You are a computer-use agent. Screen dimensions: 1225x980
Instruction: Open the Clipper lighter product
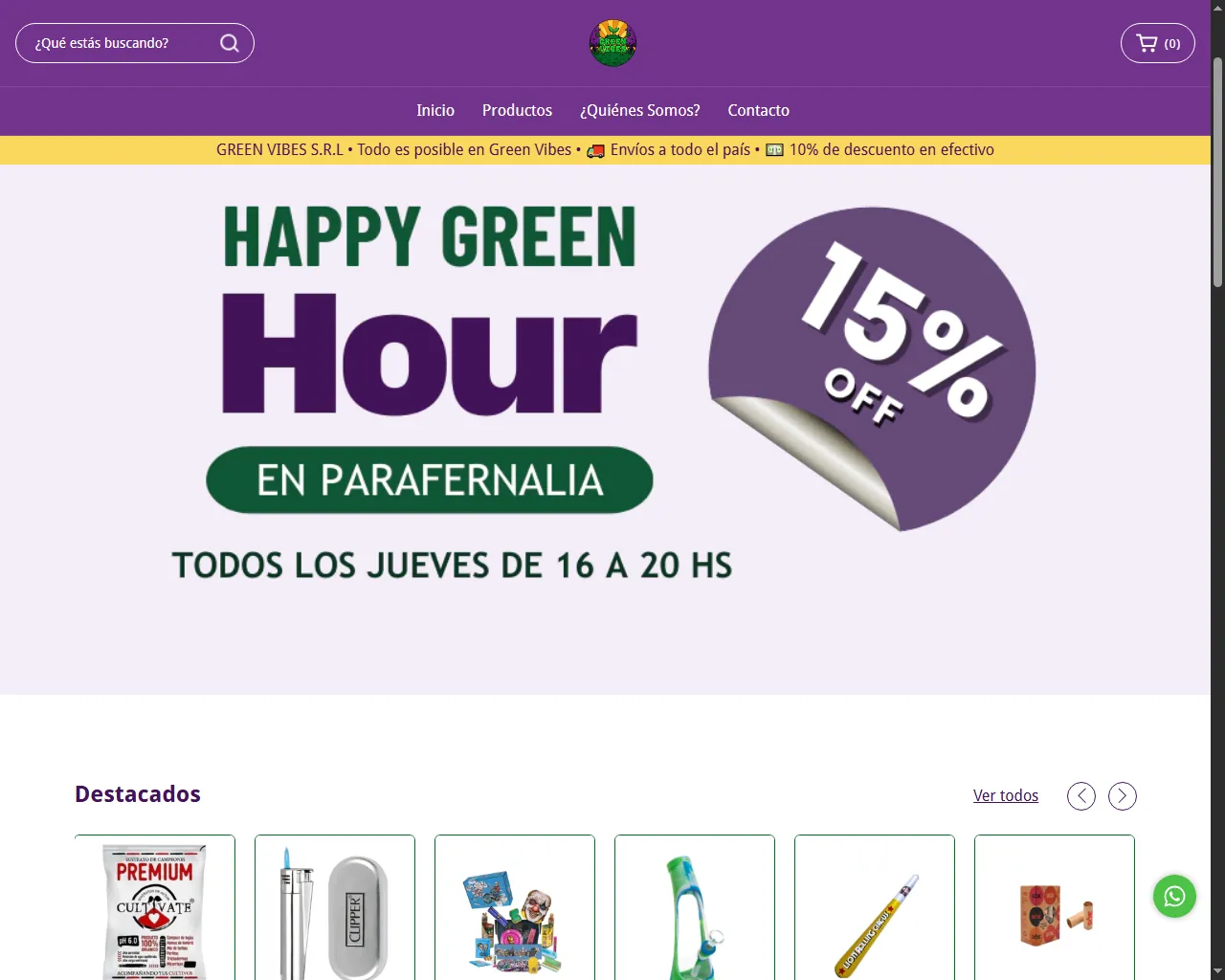pos(335,907)
